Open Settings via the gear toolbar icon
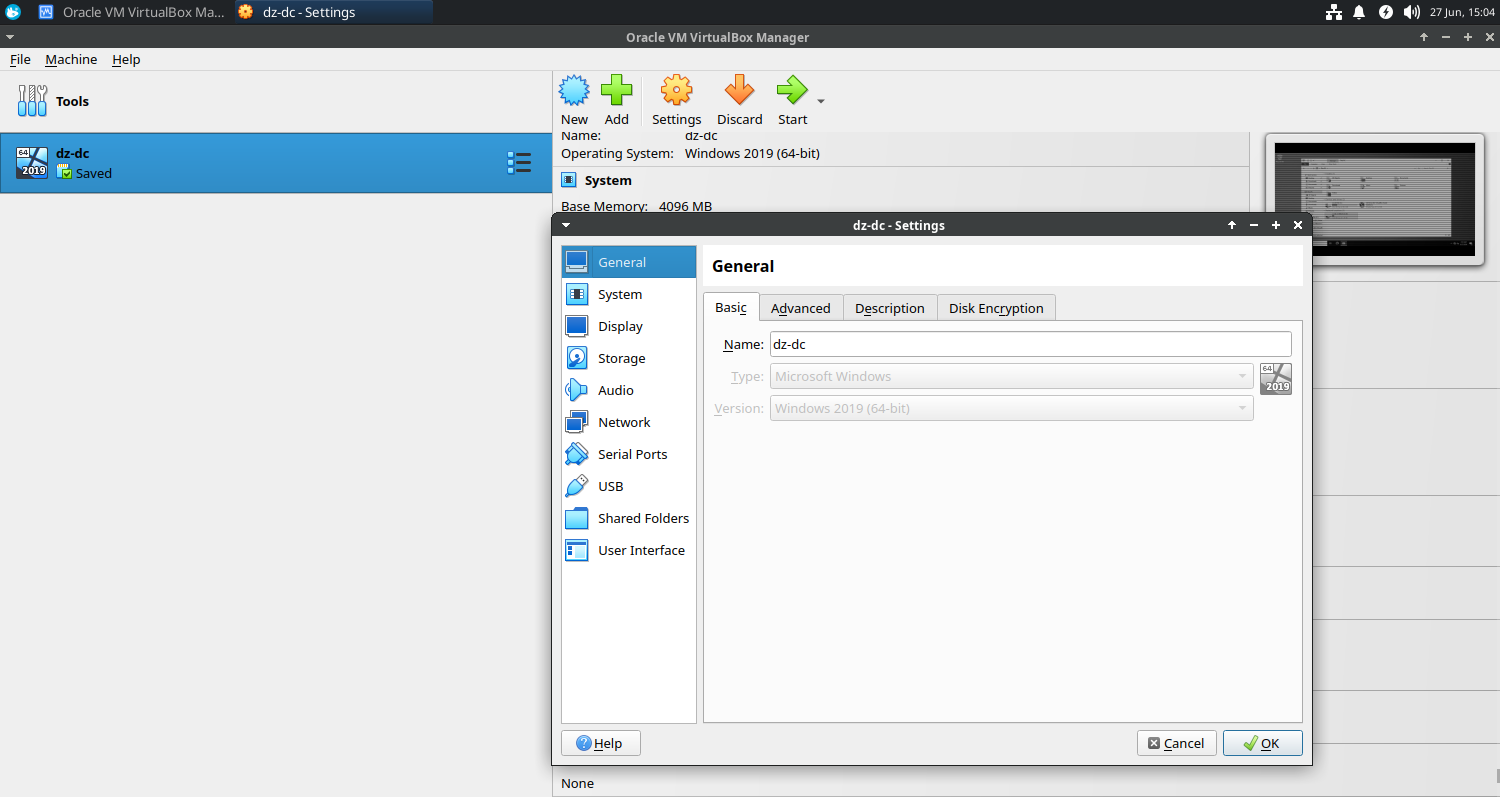Image resolution: width=1500 pixels, height=797 pixels. (677, 91)
